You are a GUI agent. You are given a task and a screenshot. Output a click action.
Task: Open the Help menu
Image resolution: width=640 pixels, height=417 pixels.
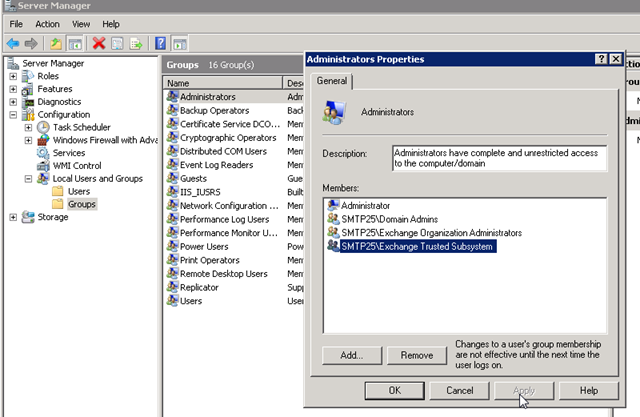pyautogui.click(x=111, y=24)
